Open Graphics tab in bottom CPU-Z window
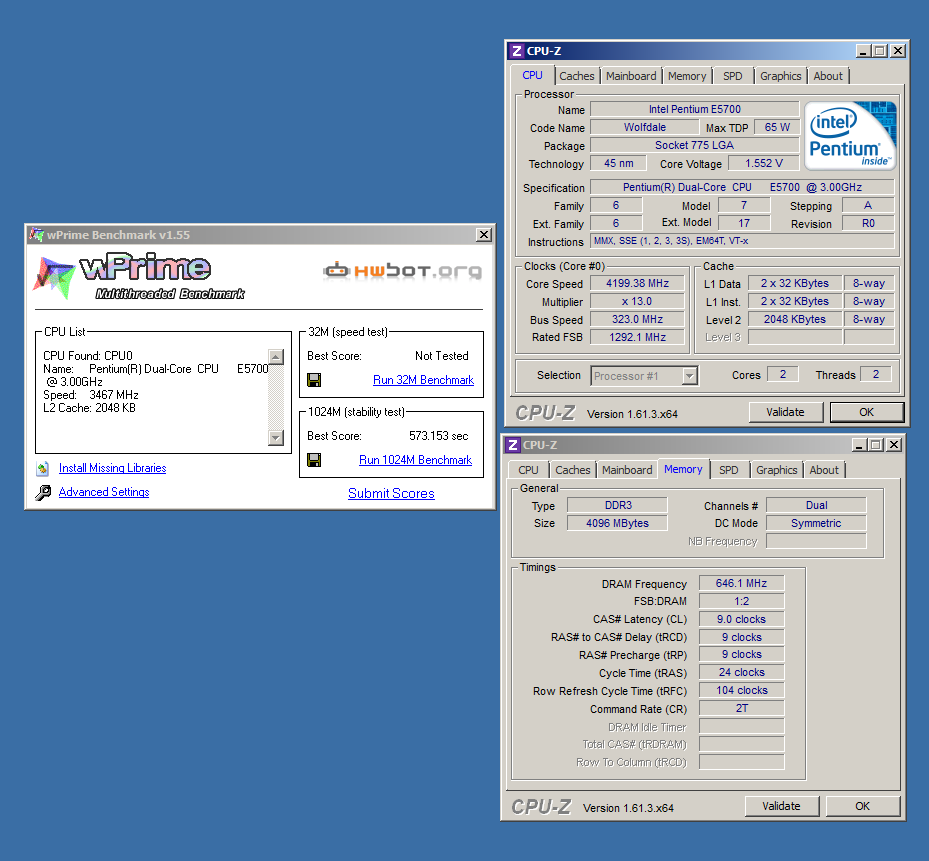This screenshot has width=929, height=861. 777,470
